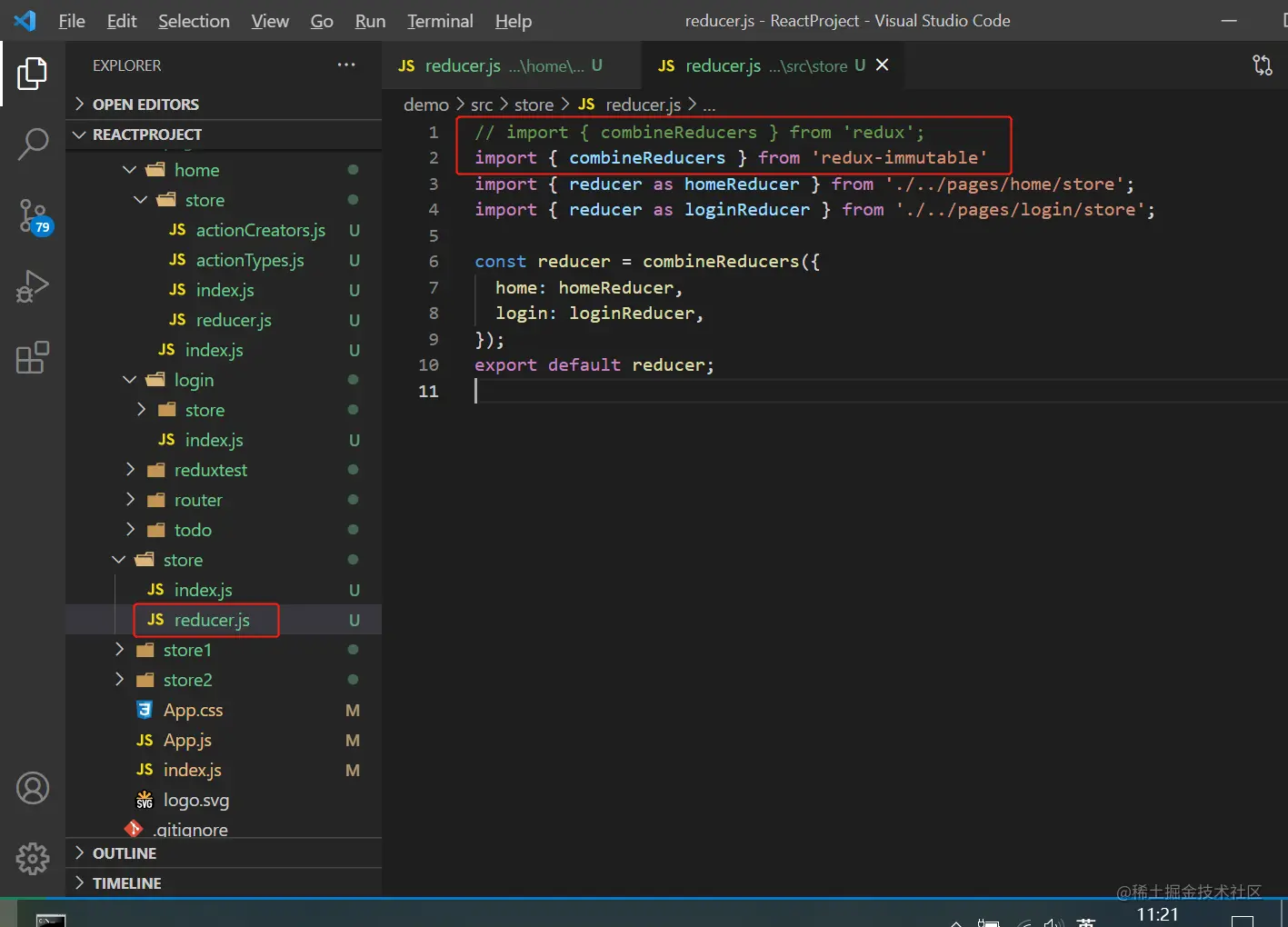The height and width of the screenshot is (927, 1288).
Task: Open the Run and Debug view
Action: tap(33, 286)
